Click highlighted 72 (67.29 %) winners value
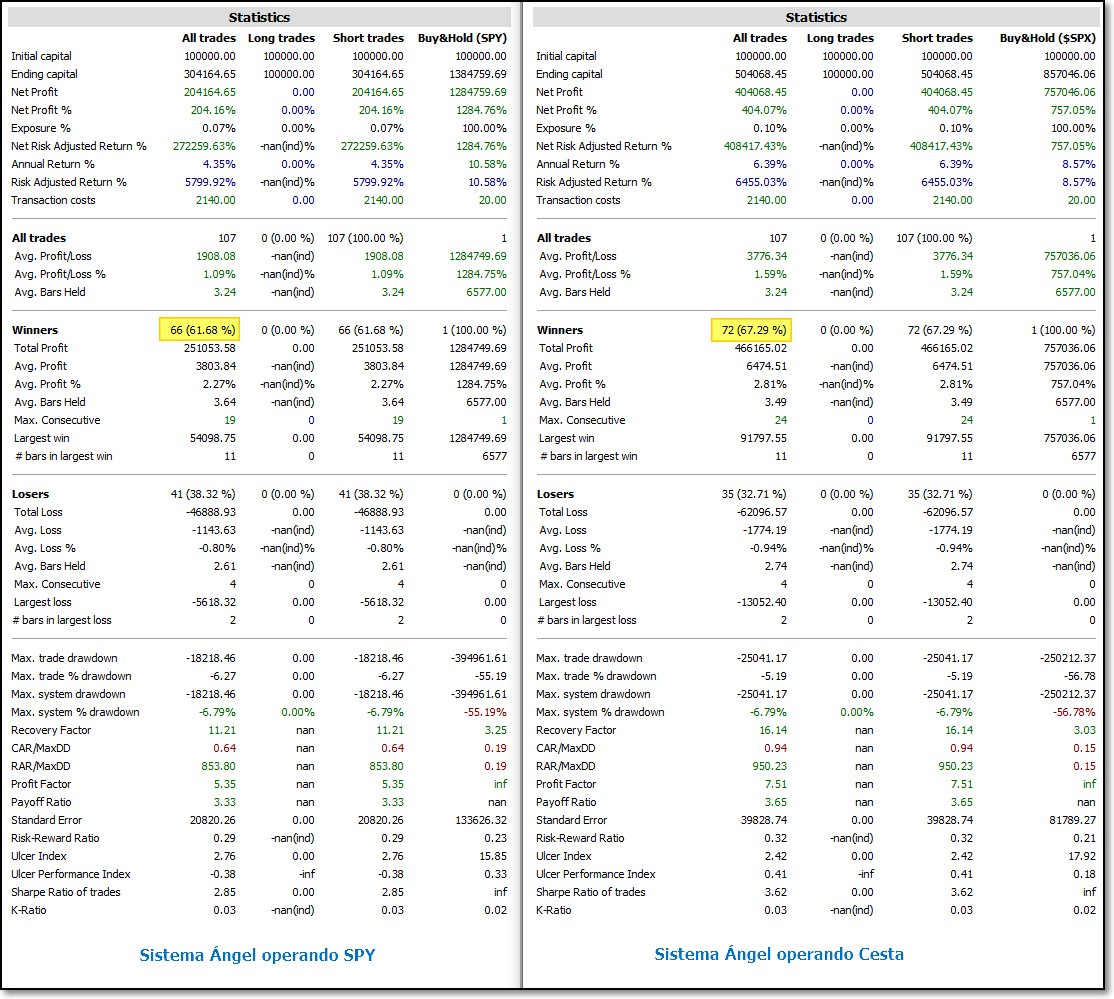 pos(751,330)
